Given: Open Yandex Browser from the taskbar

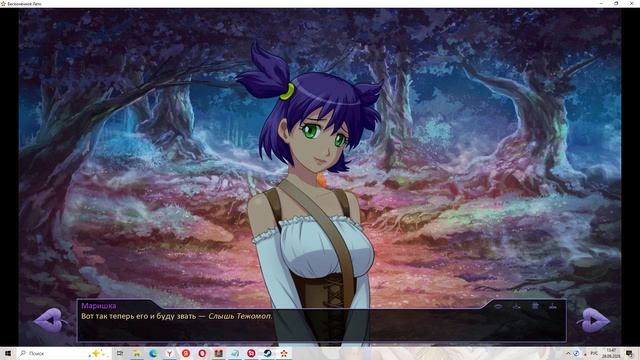Looking at the screenshot, I should pos(169,353).
